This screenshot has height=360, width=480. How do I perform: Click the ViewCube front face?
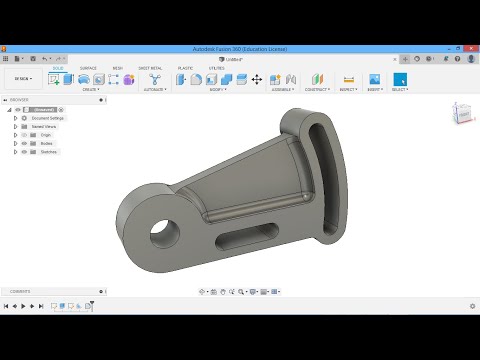pos(464,115)
